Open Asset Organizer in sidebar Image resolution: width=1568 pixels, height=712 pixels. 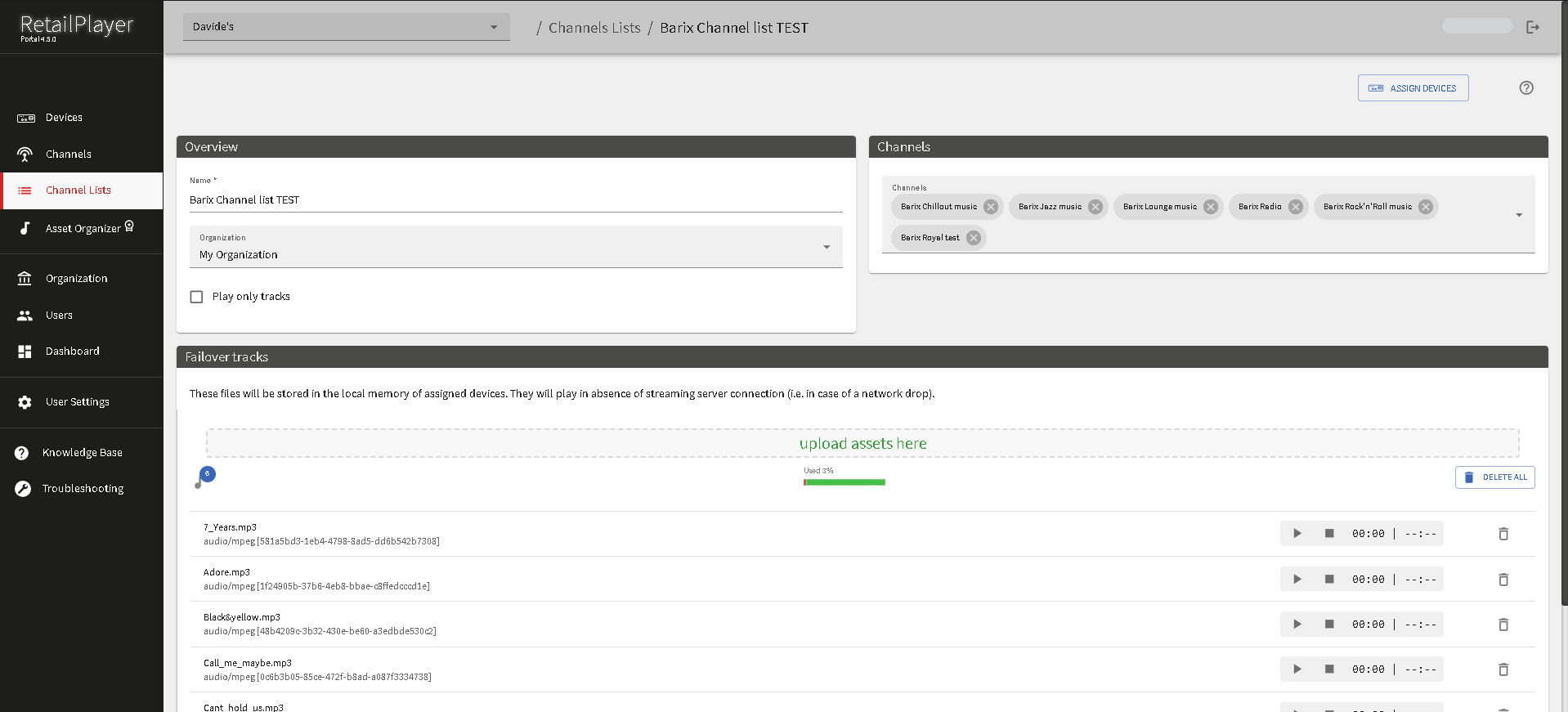tap(83, 229)
